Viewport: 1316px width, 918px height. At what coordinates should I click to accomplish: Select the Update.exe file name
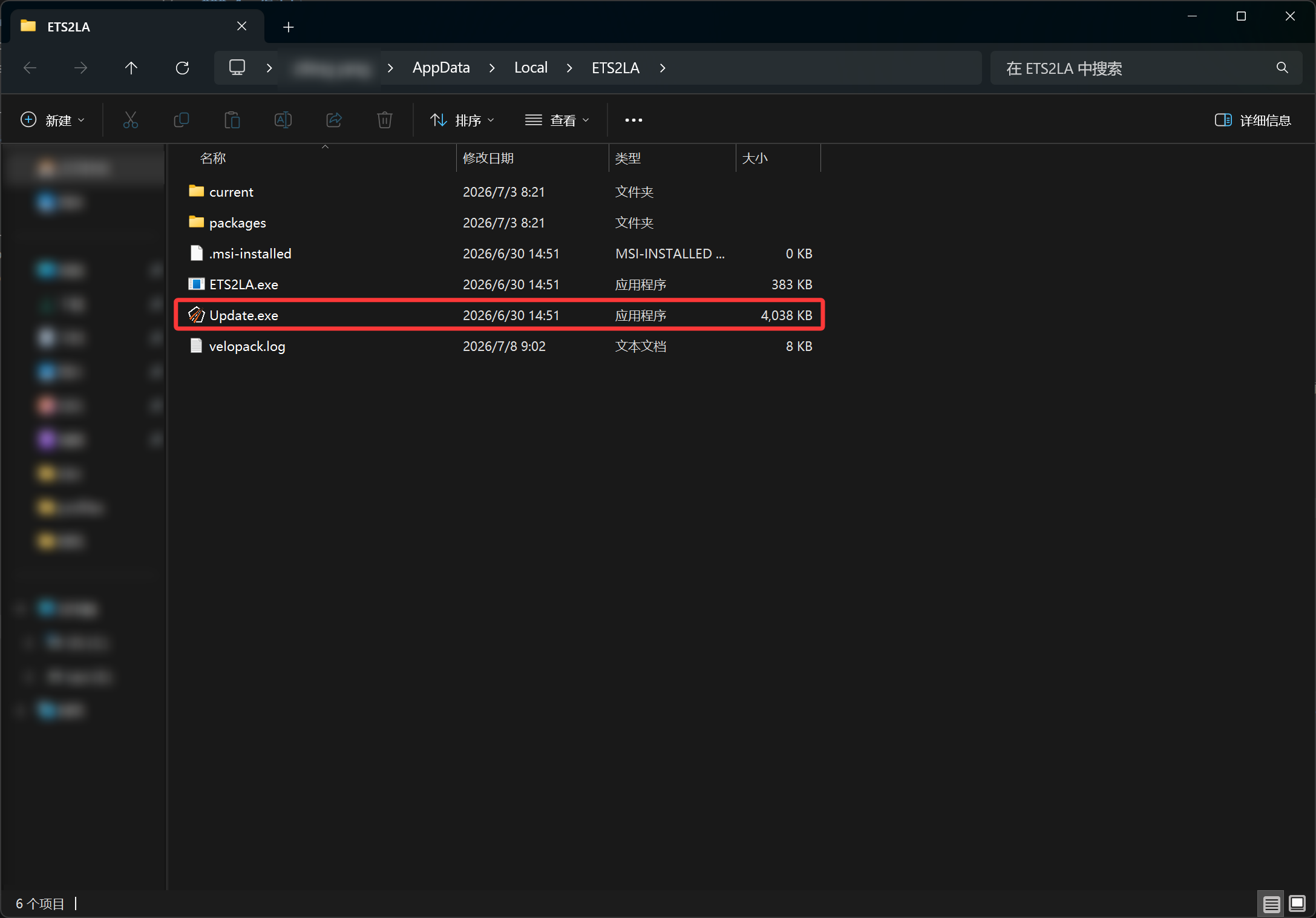[244, 315]
